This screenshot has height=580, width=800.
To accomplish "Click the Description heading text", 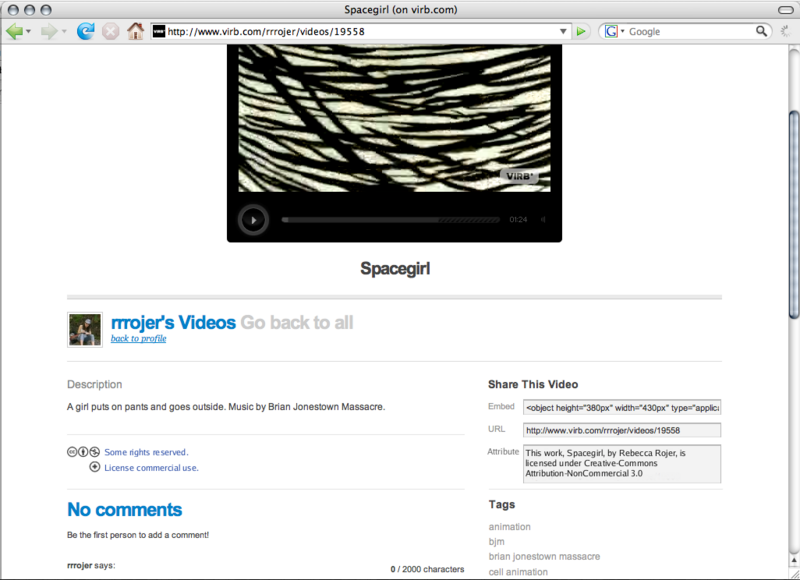I will (x=94, y=384).
